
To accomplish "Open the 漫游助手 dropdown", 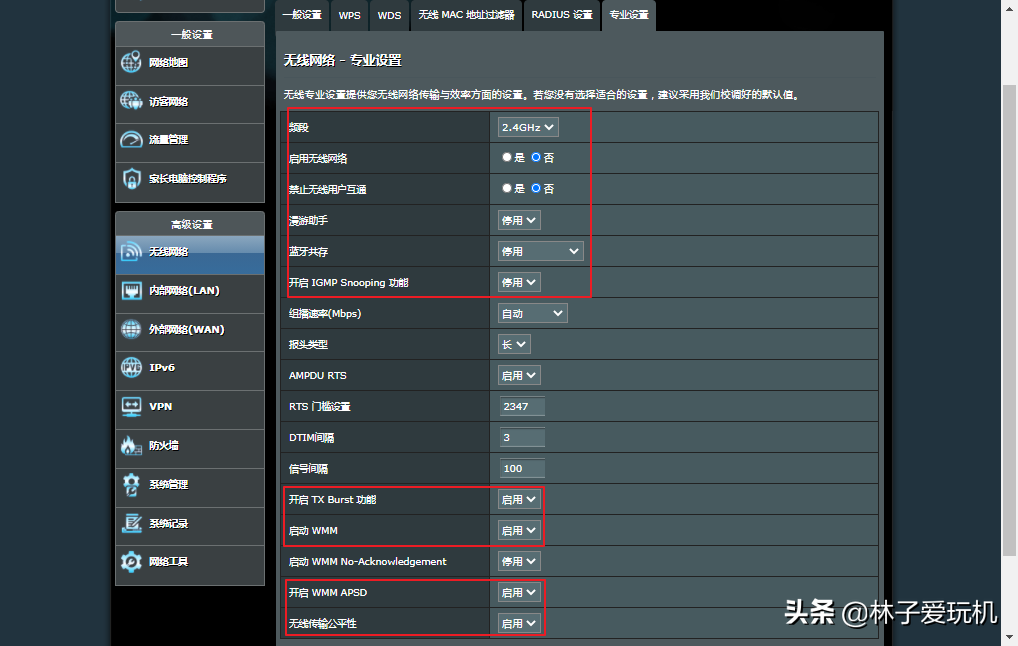I will coord(519,220).
